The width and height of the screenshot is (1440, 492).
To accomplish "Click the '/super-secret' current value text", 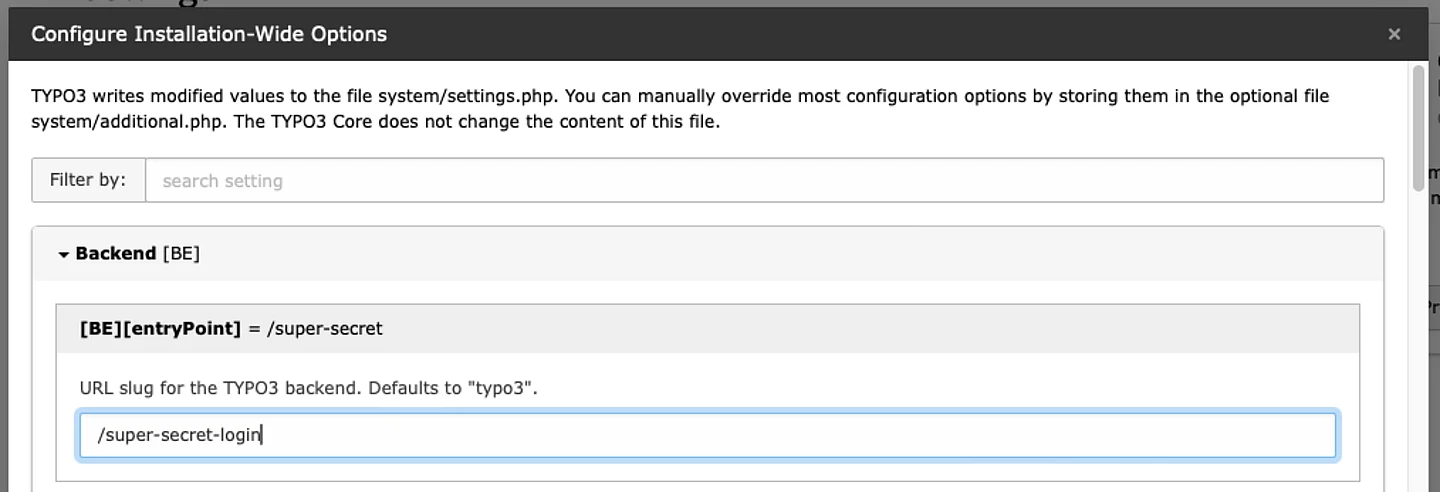I will coord(325,328).
